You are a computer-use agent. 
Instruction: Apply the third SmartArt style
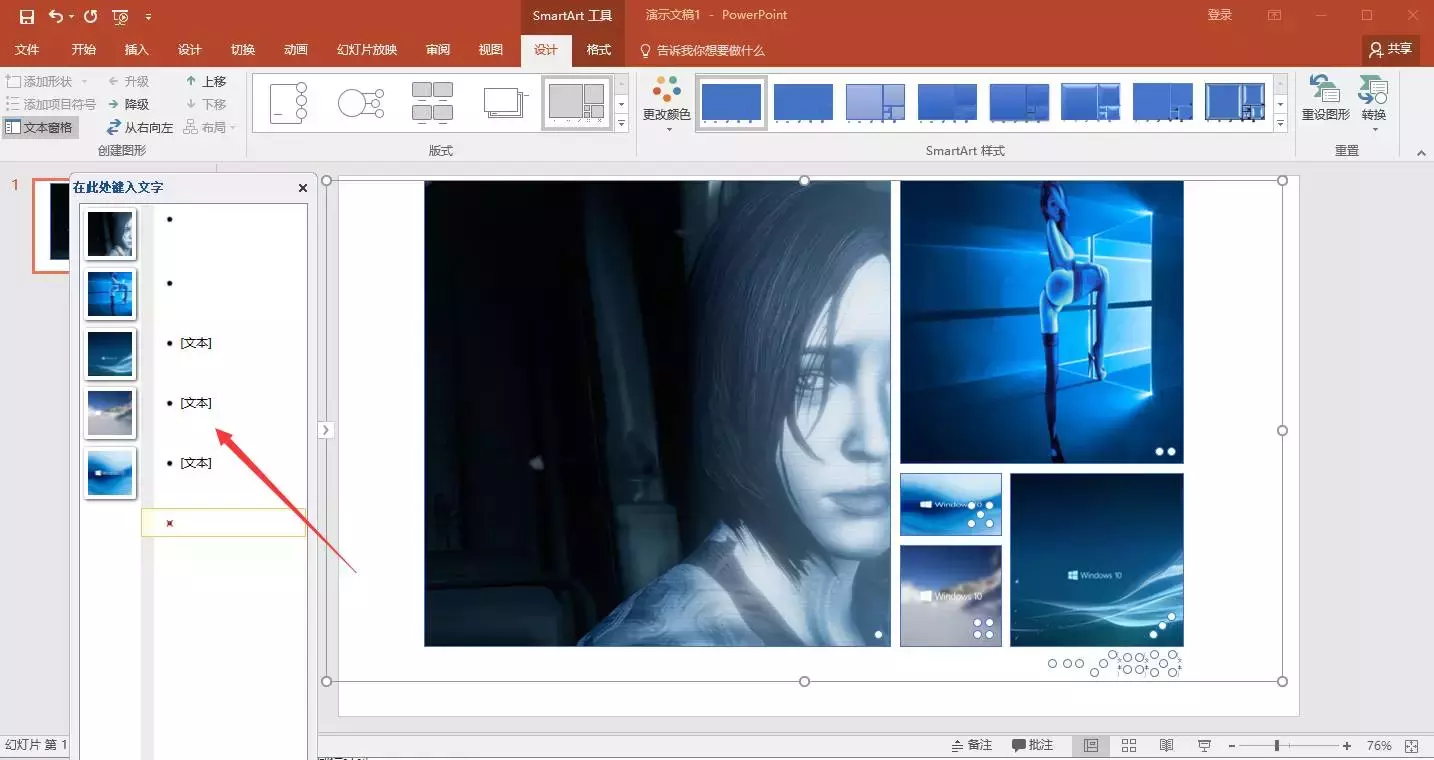click(875, 103)
